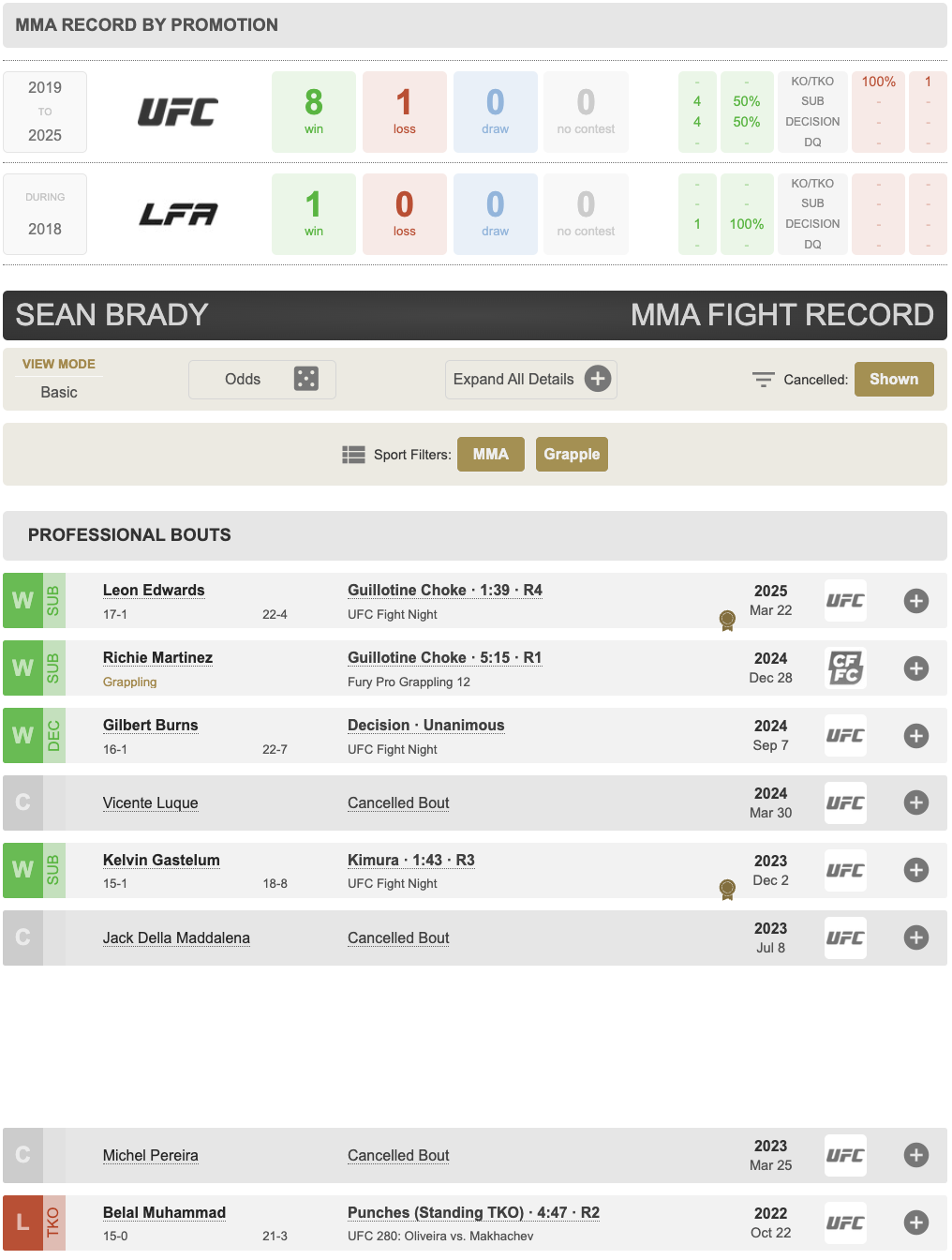The image size is (952, 1260).
Task: Click the list icon beside Sport Filters
Action: pos(353,455)
